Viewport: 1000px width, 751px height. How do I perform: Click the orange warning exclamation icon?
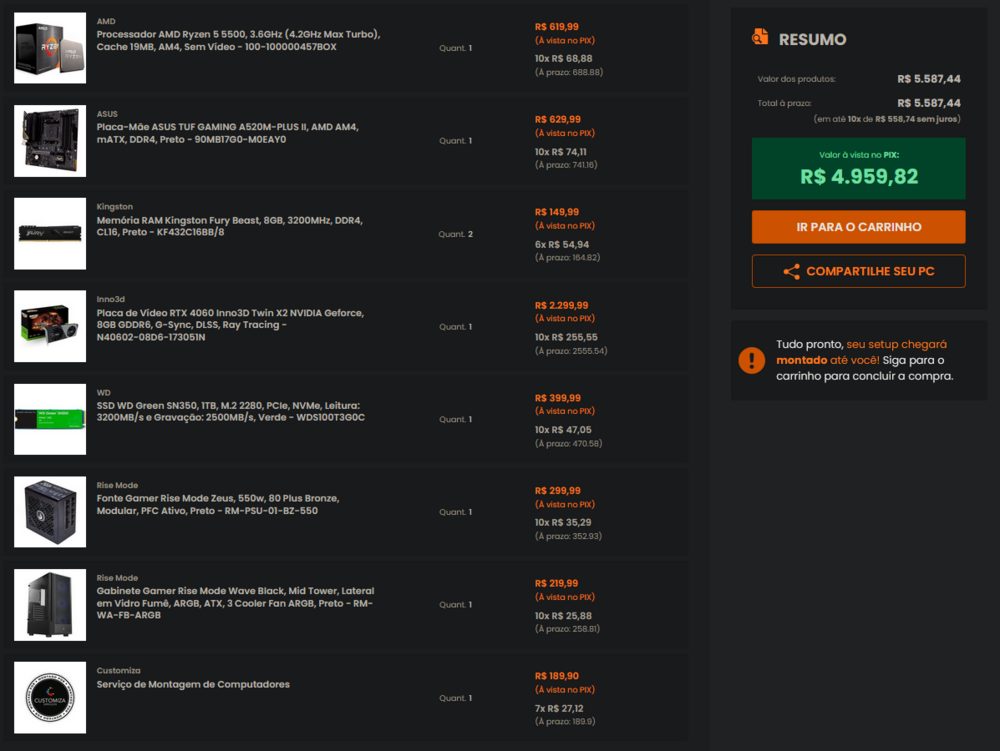coord(751,360)
